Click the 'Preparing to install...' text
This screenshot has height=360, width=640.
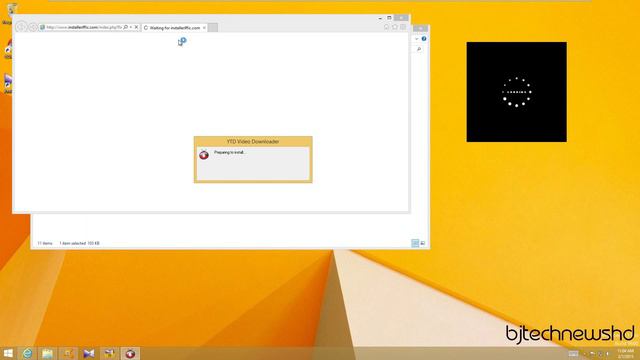(230, 152)
